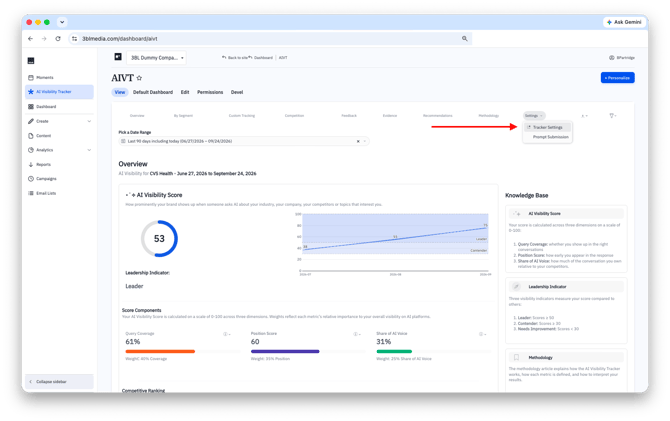Click info icon for Query Coverage

pos(226,334)
